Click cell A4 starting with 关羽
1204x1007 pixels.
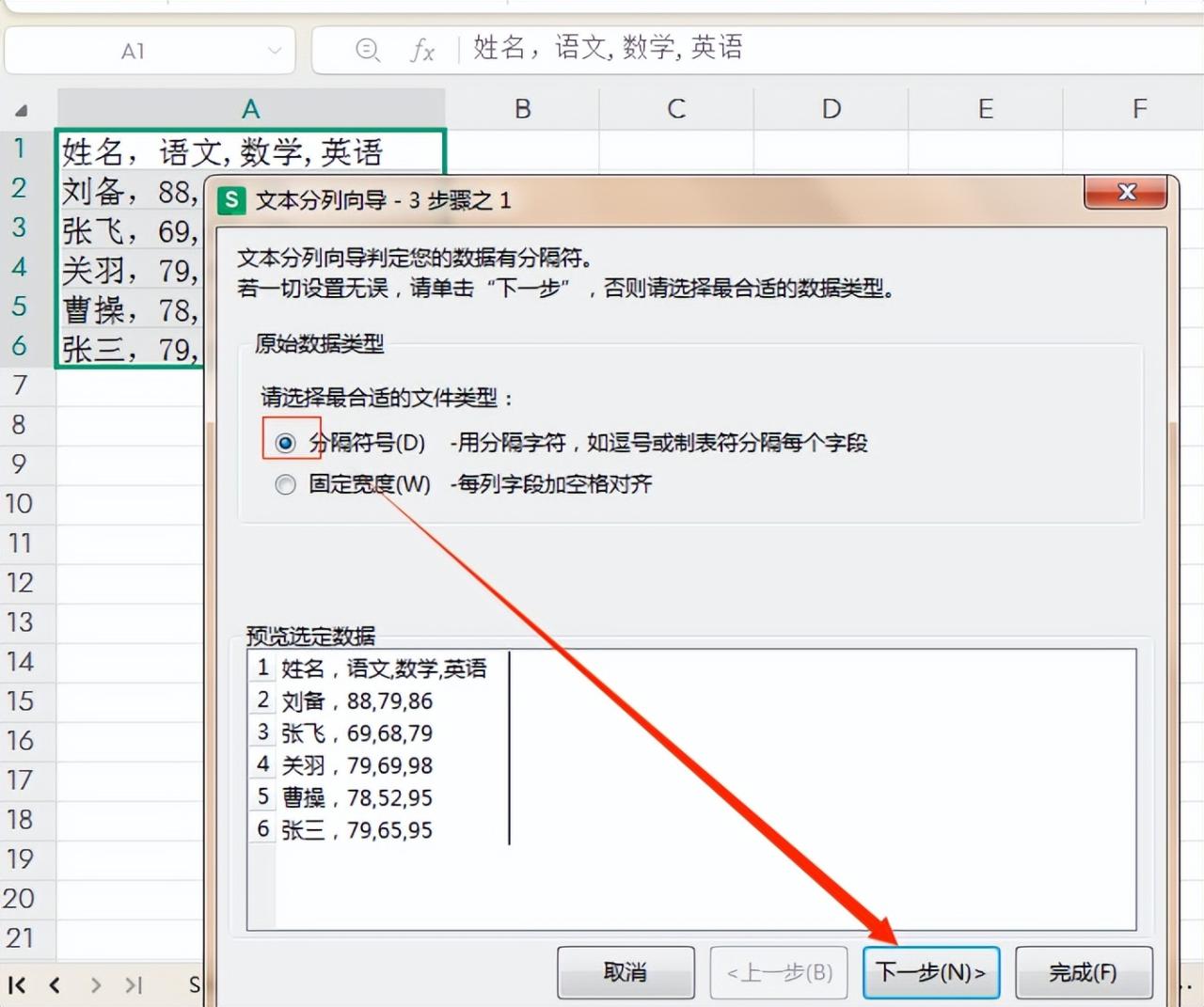[x=131, y=270]
